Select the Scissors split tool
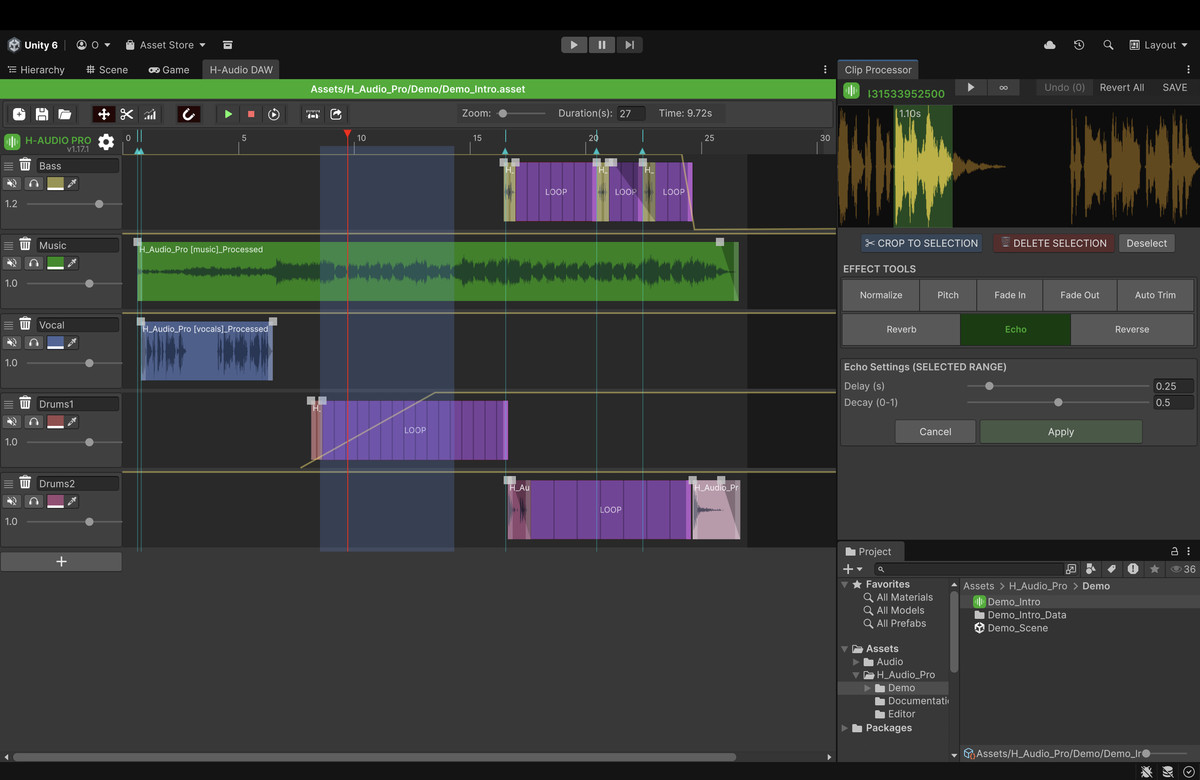This screenshot has height=780, width=1200. tap(126, 113)
